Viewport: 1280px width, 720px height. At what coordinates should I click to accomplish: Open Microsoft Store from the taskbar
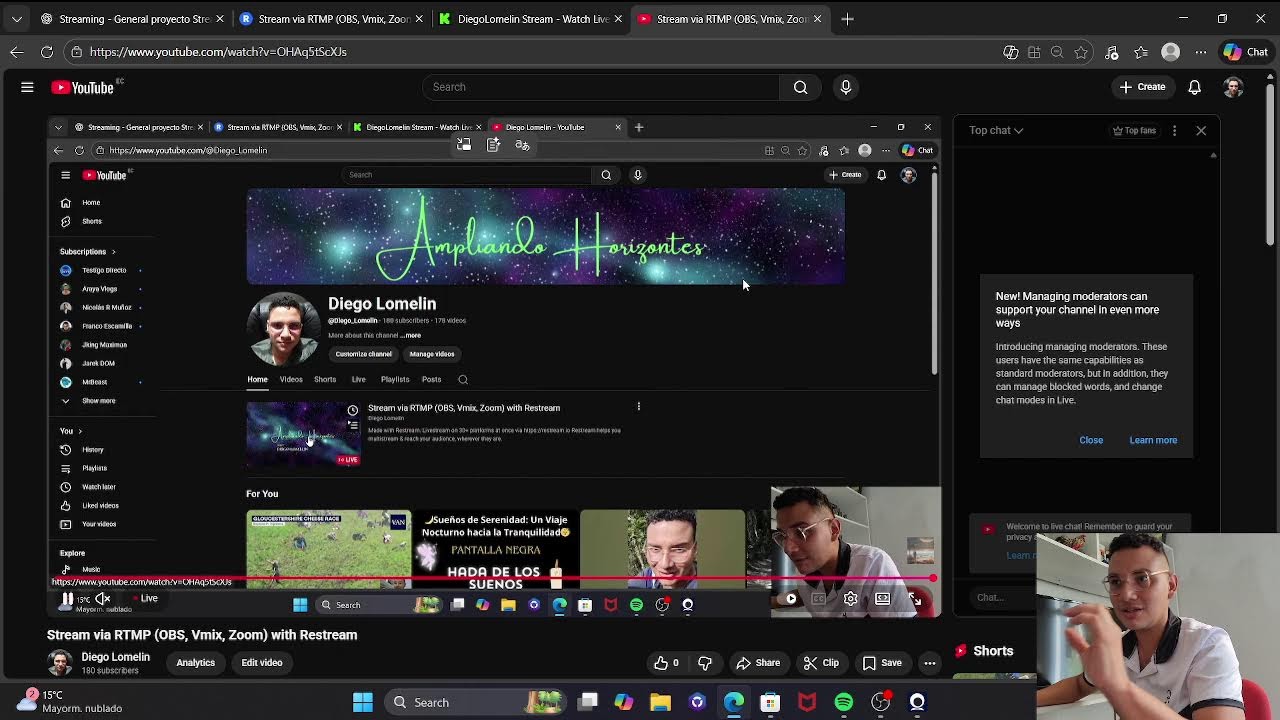[770, 702]
